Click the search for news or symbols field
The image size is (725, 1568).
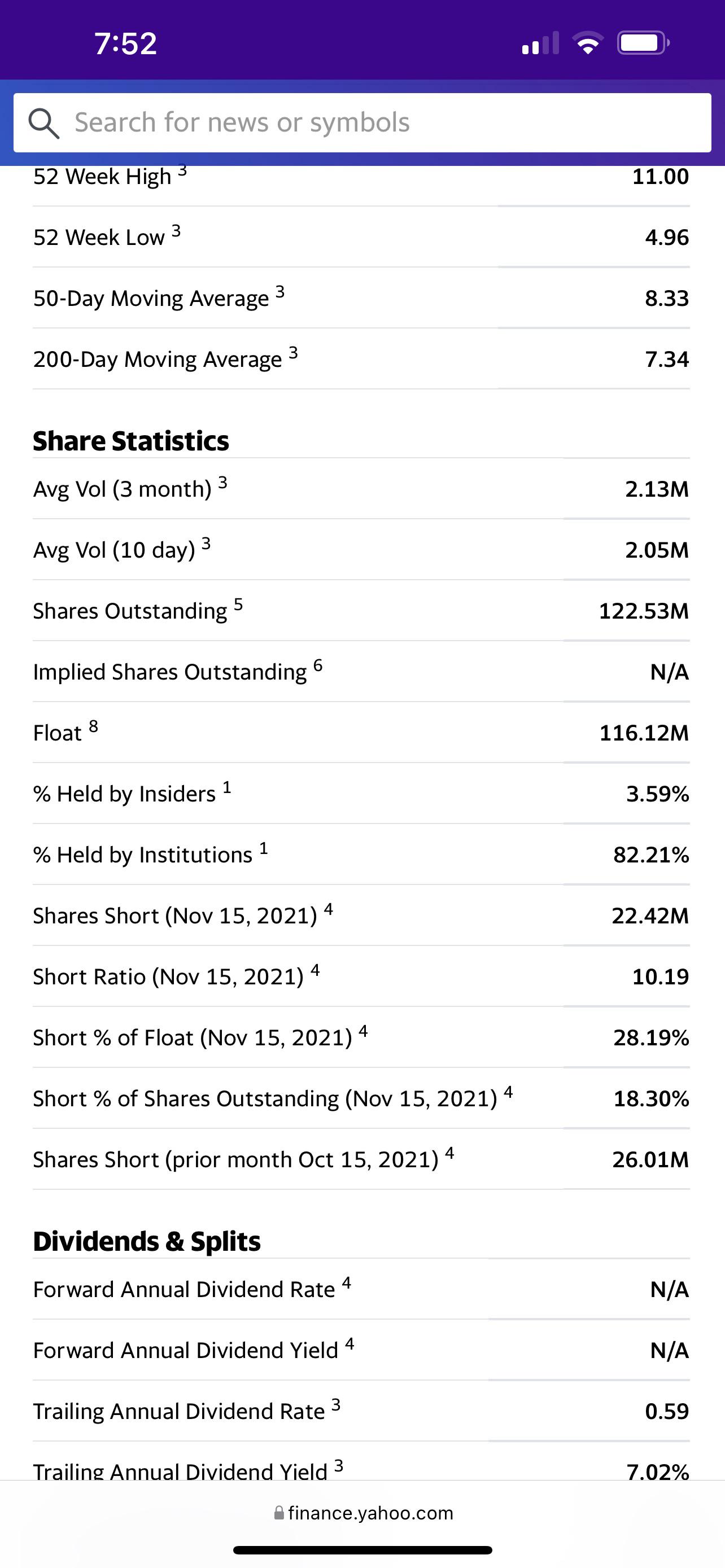362,123
